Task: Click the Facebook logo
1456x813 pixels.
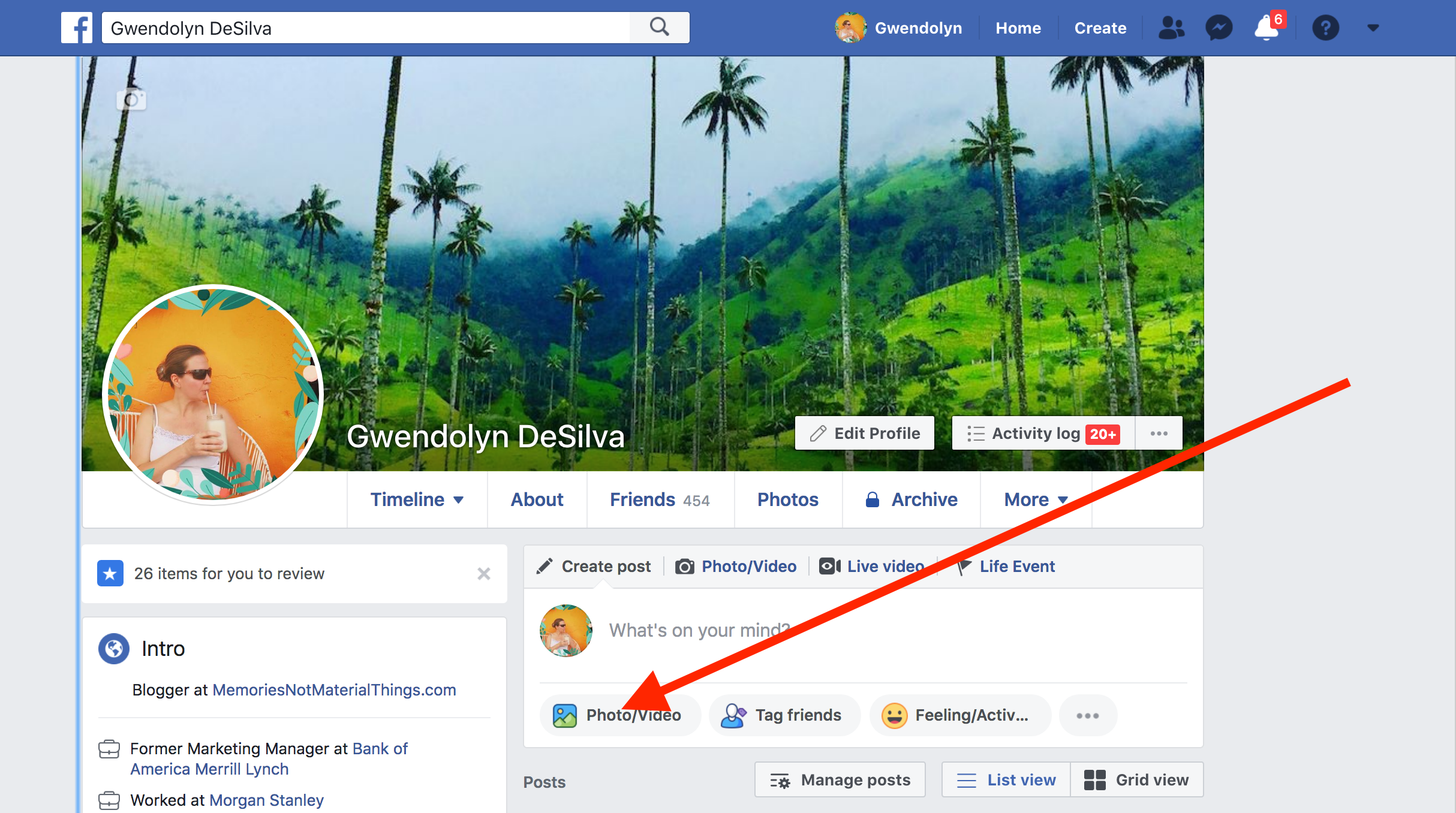Action: point(76,27)
